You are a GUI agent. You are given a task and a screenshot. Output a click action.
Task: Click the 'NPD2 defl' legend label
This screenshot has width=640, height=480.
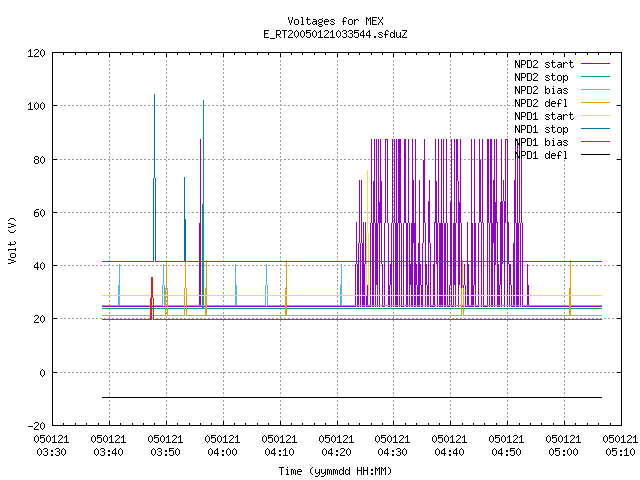coord(541,103)
